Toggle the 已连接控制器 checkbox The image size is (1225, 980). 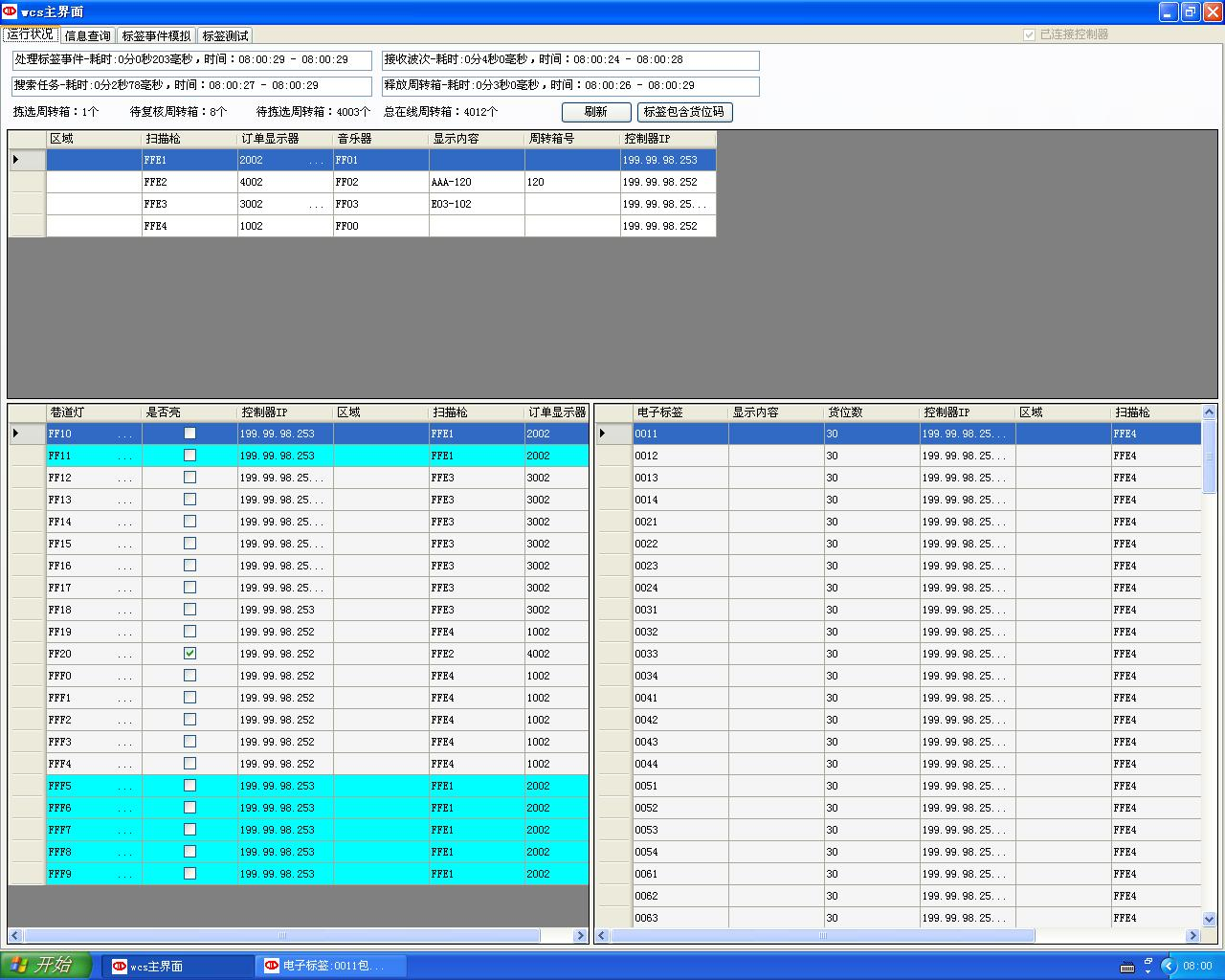[1029, 34]
